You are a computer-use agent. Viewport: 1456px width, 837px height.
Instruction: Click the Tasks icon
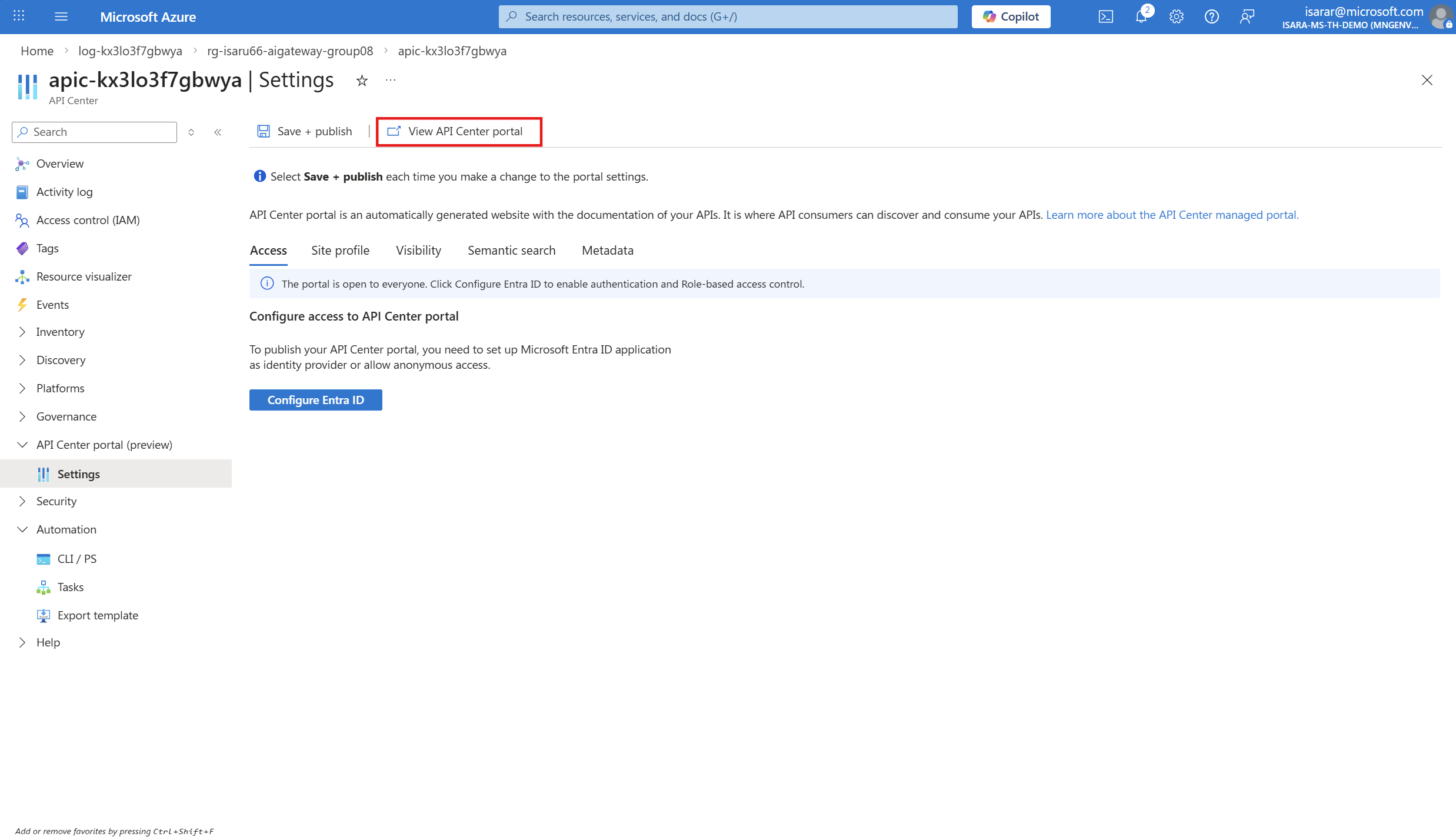pyautogui.click(x=44, y=588)
